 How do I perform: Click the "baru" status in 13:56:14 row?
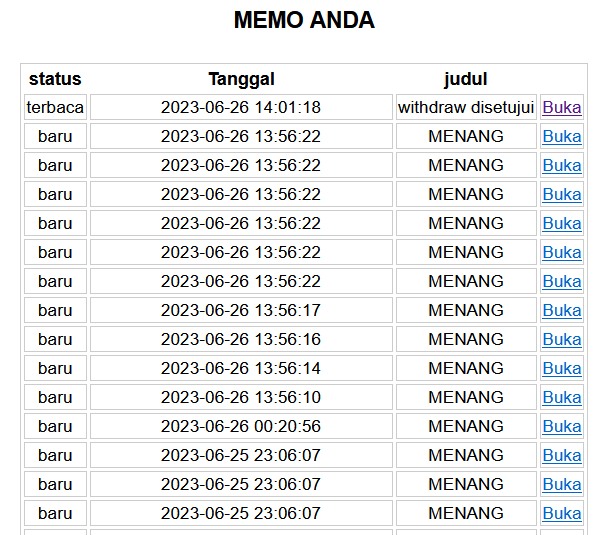tap(55, 368)
